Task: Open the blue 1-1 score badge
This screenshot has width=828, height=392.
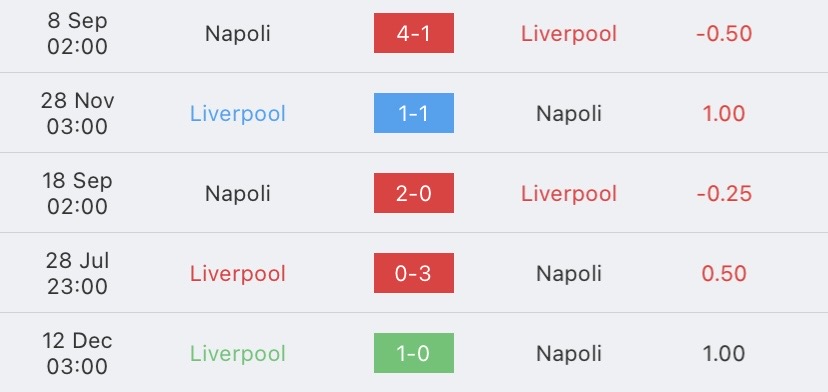Action: [x=413, y=113]
